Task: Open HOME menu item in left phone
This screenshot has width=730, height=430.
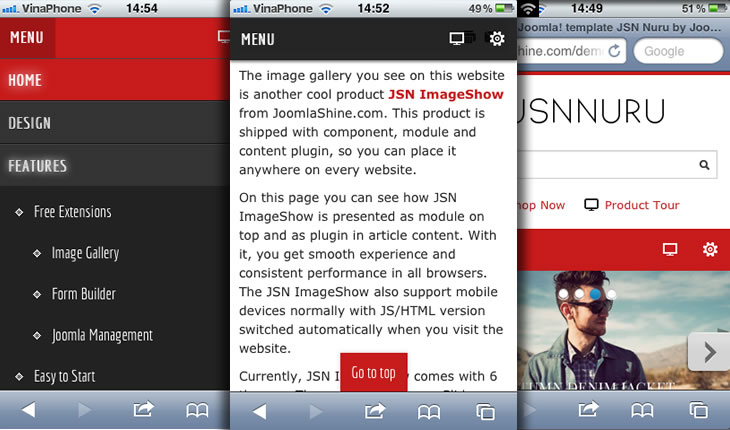Action: 115,80
